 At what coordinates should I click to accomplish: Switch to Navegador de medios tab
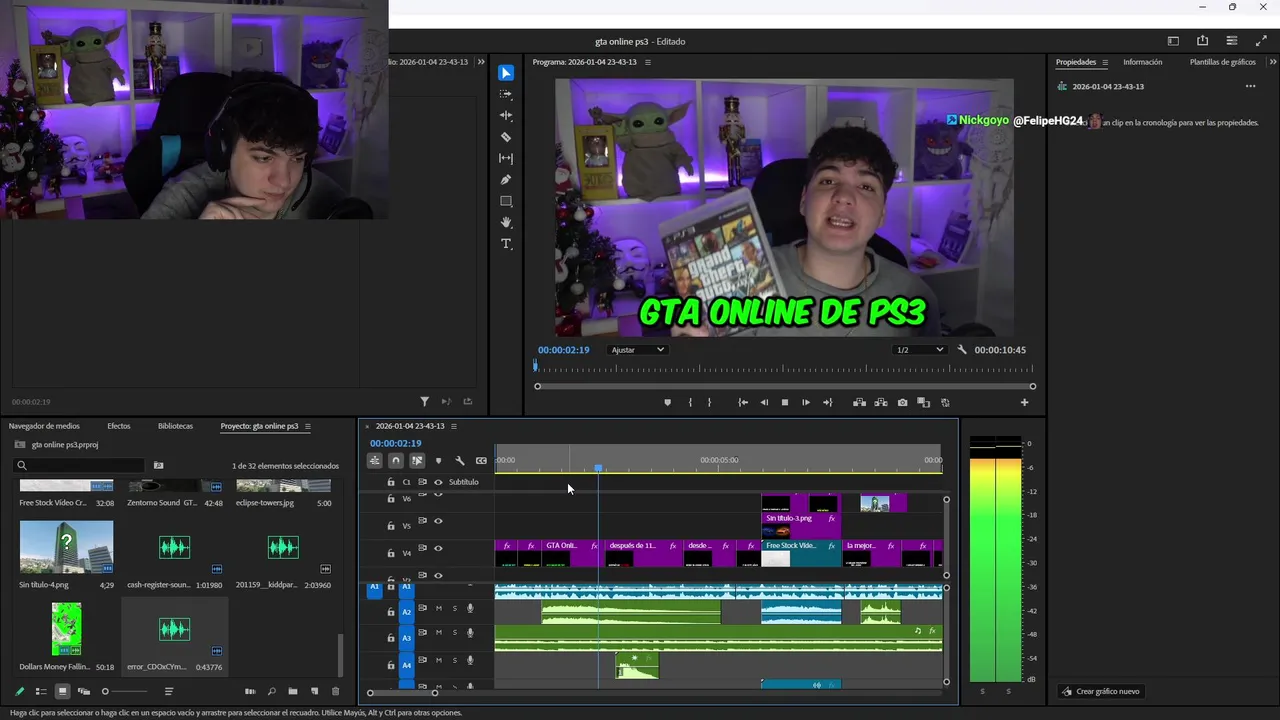[44, 426]
